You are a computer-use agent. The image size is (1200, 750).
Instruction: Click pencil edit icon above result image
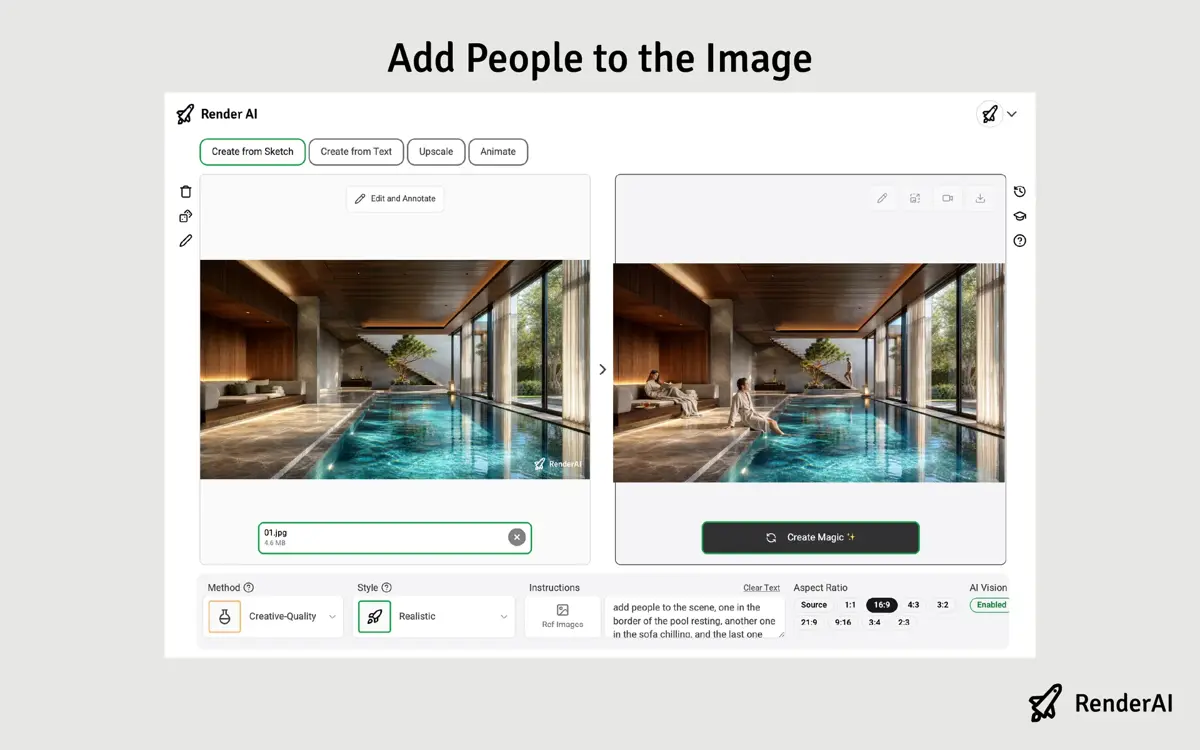(882, 198)
